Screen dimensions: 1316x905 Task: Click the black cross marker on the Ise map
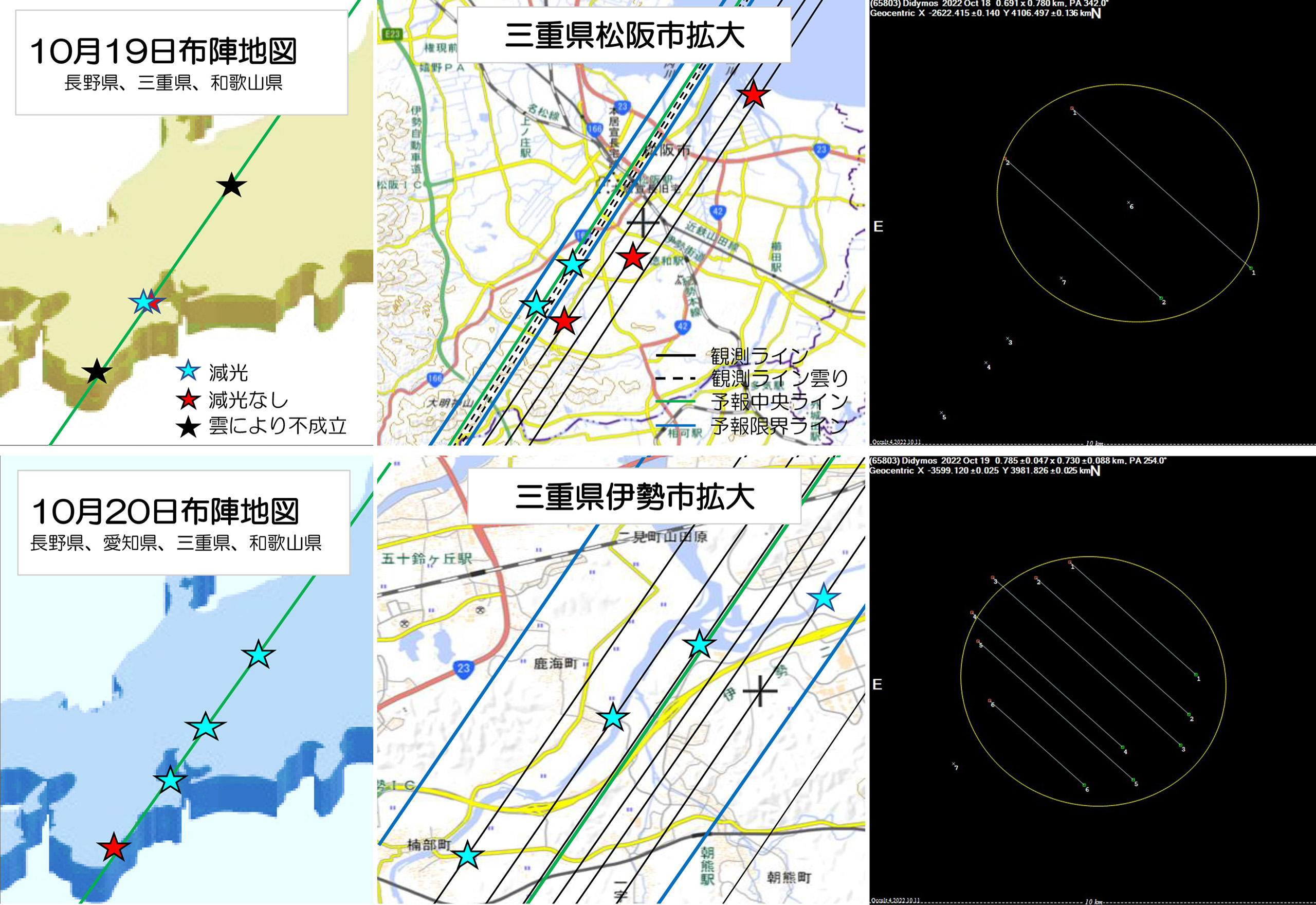pyautogui.click(x=759, y=691)
